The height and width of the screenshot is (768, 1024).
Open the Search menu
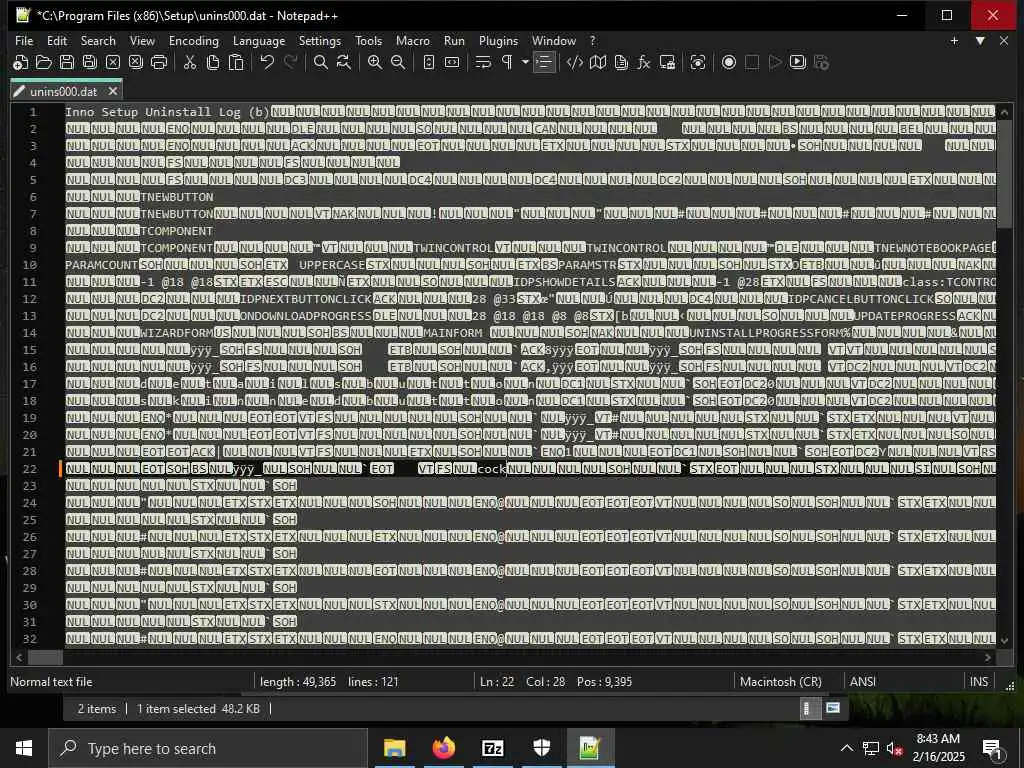98,40
